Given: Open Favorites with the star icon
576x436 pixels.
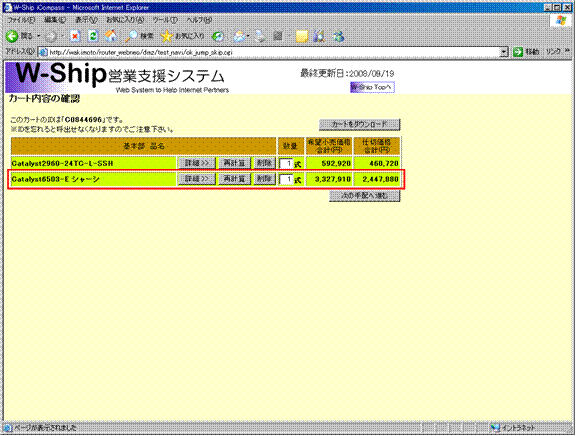Looking at the screenshot, I should (183, 36).
